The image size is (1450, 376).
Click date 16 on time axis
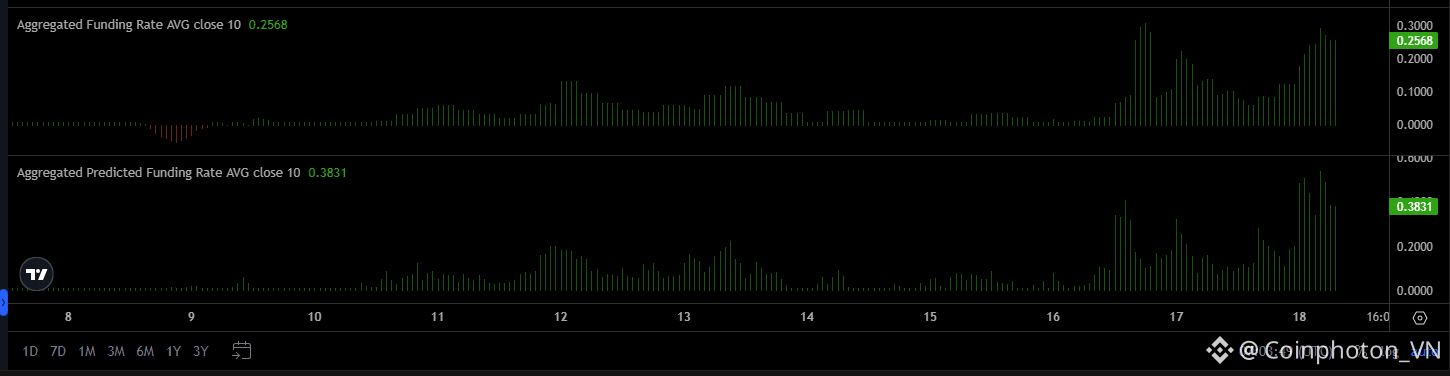(x=1053, y=317)
